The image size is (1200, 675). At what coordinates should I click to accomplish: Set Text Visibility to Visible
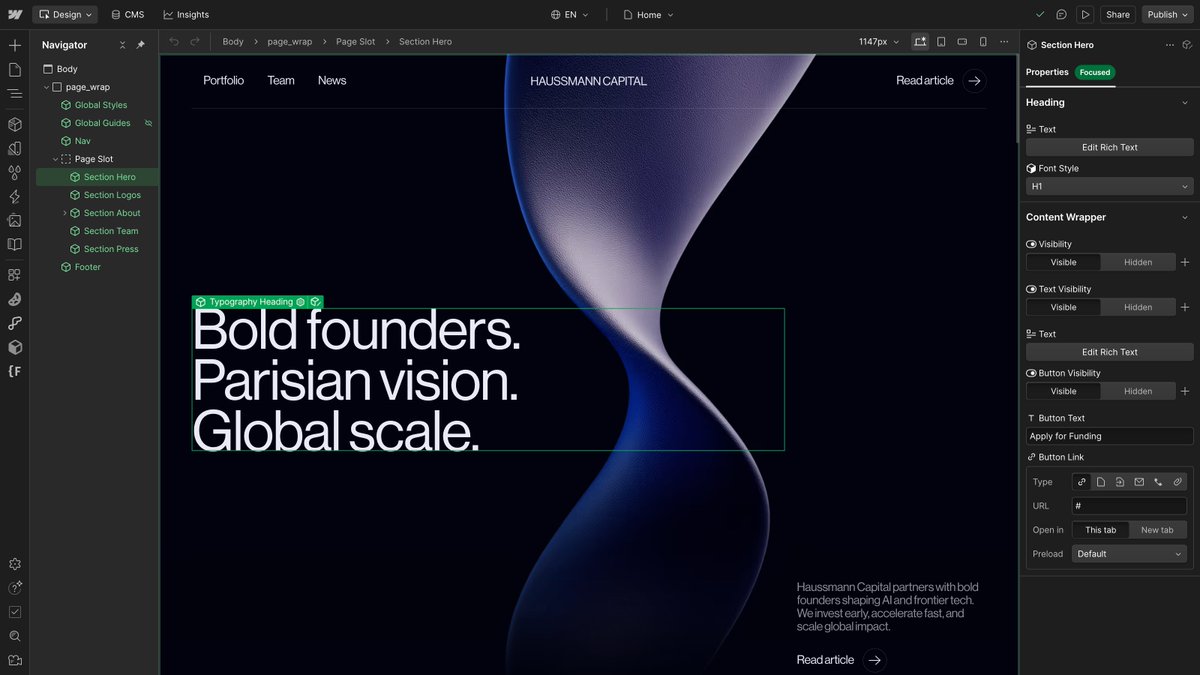click(x=1063, y=307)
